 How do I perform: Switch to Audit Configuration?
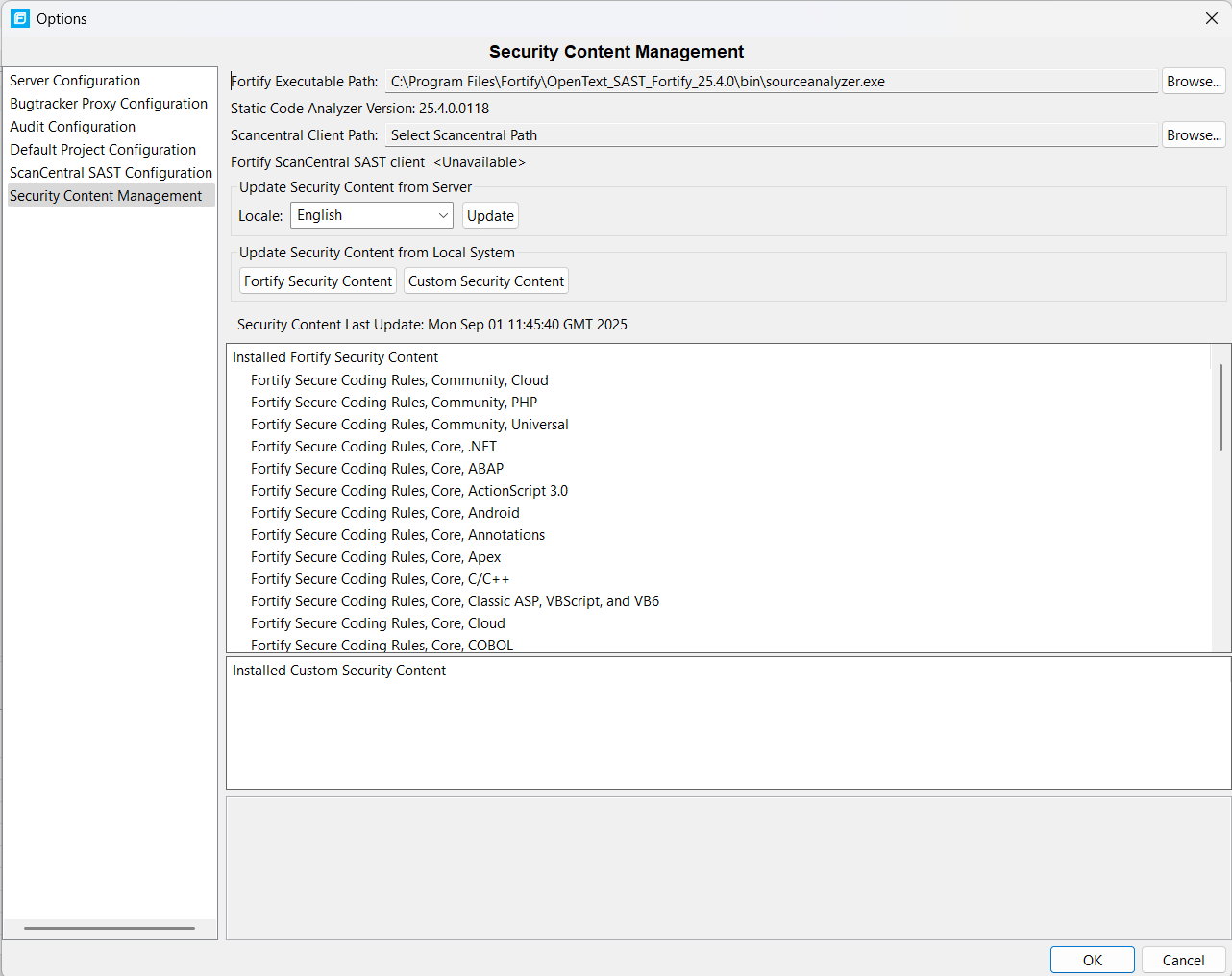point(72,126)
